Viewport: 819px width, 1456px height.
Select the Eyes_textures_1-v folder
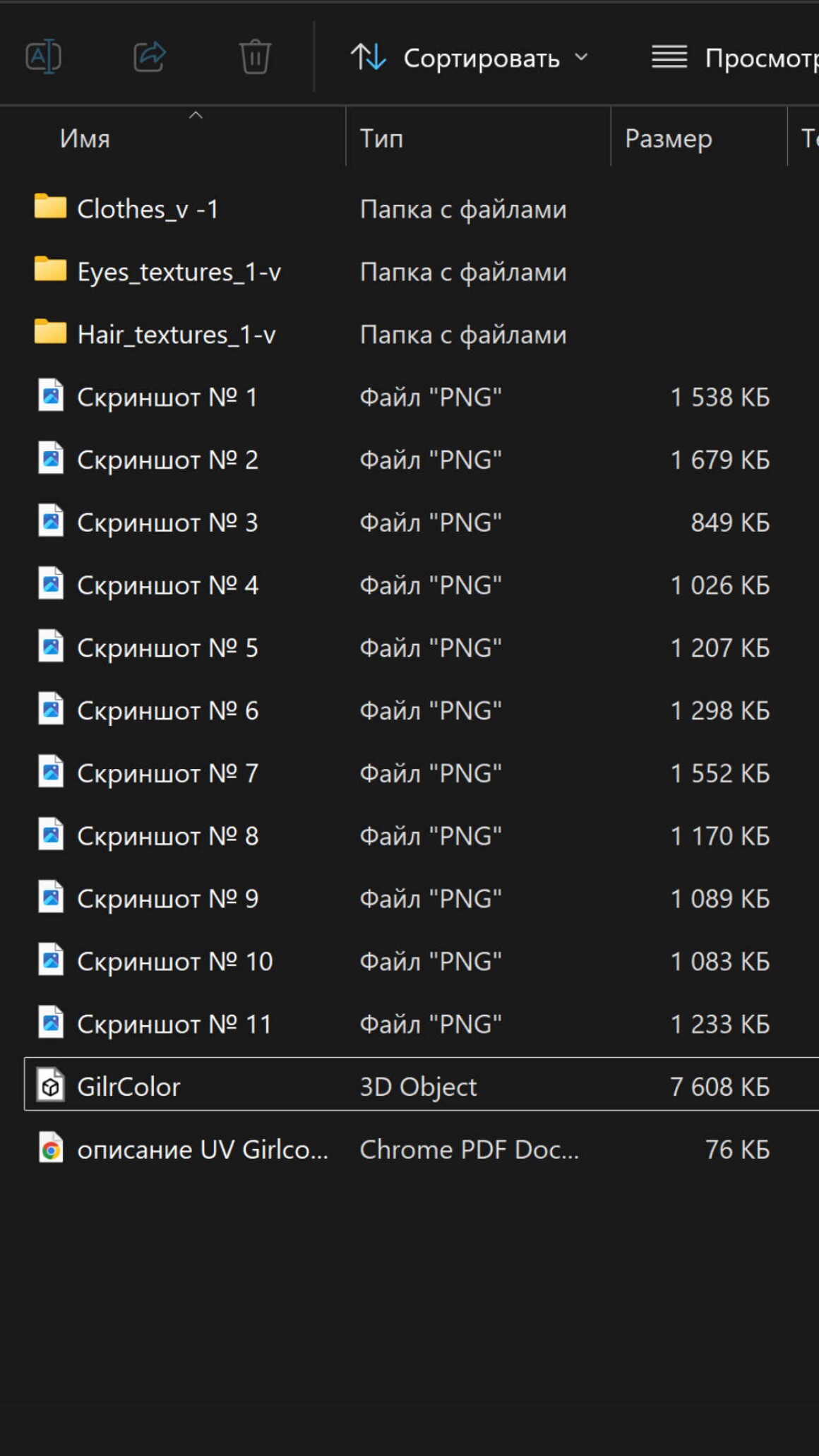[179, 272]
